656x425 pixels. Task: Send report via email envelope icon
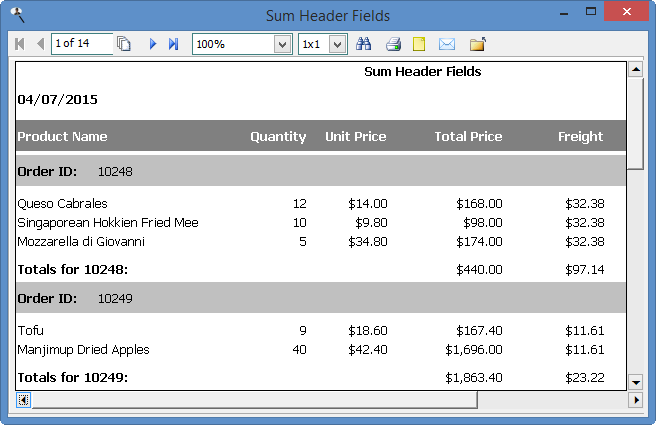tap(446, 44)
